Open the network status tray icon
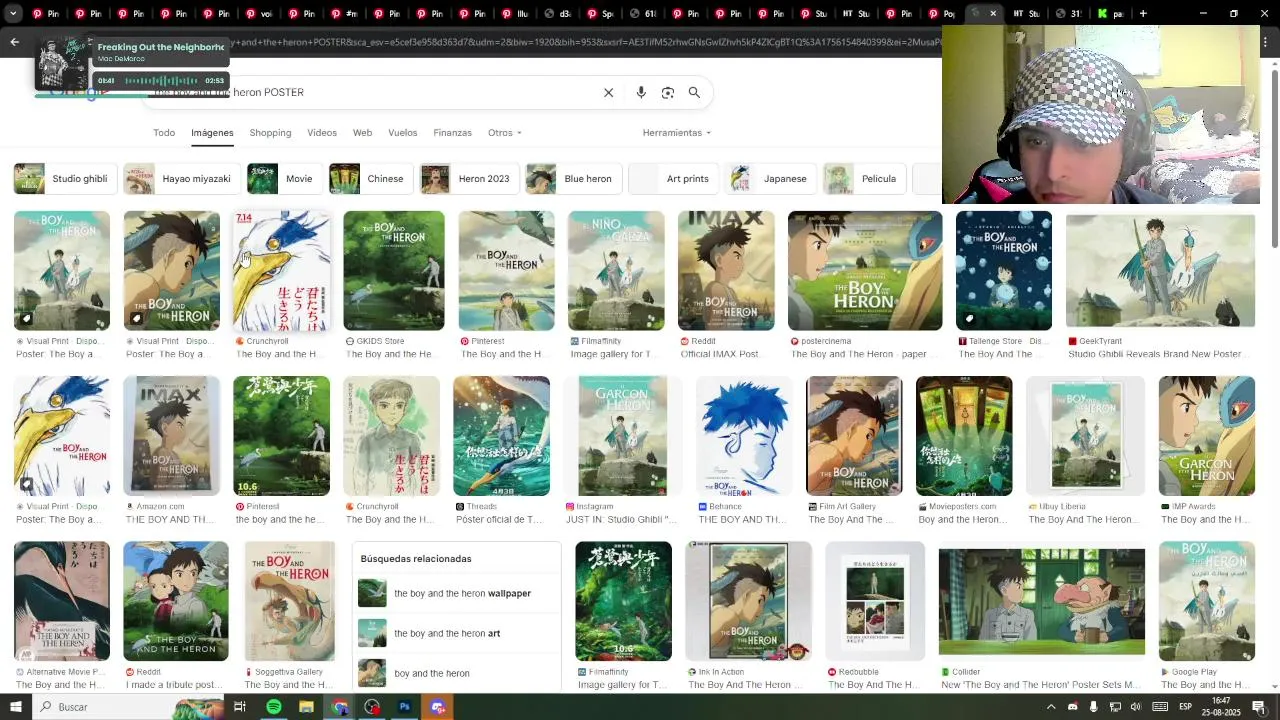Viewport: 1280px width, 720px height. (x=1116, y=707)
